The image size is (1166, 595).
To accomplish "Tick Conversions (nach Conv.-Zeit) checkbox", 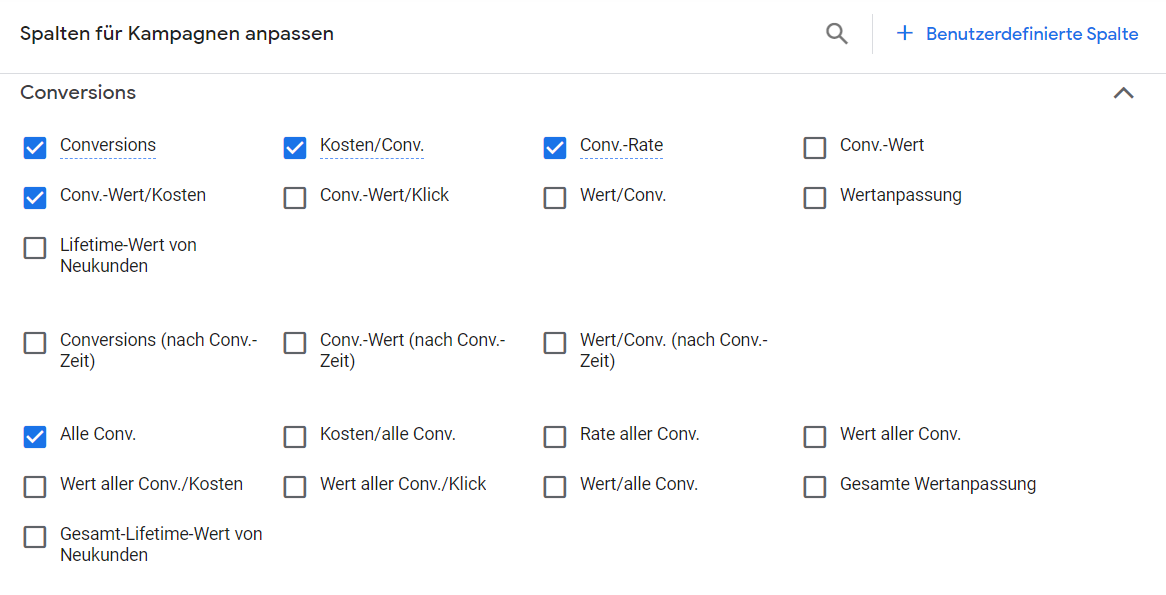I will point(35,342).
